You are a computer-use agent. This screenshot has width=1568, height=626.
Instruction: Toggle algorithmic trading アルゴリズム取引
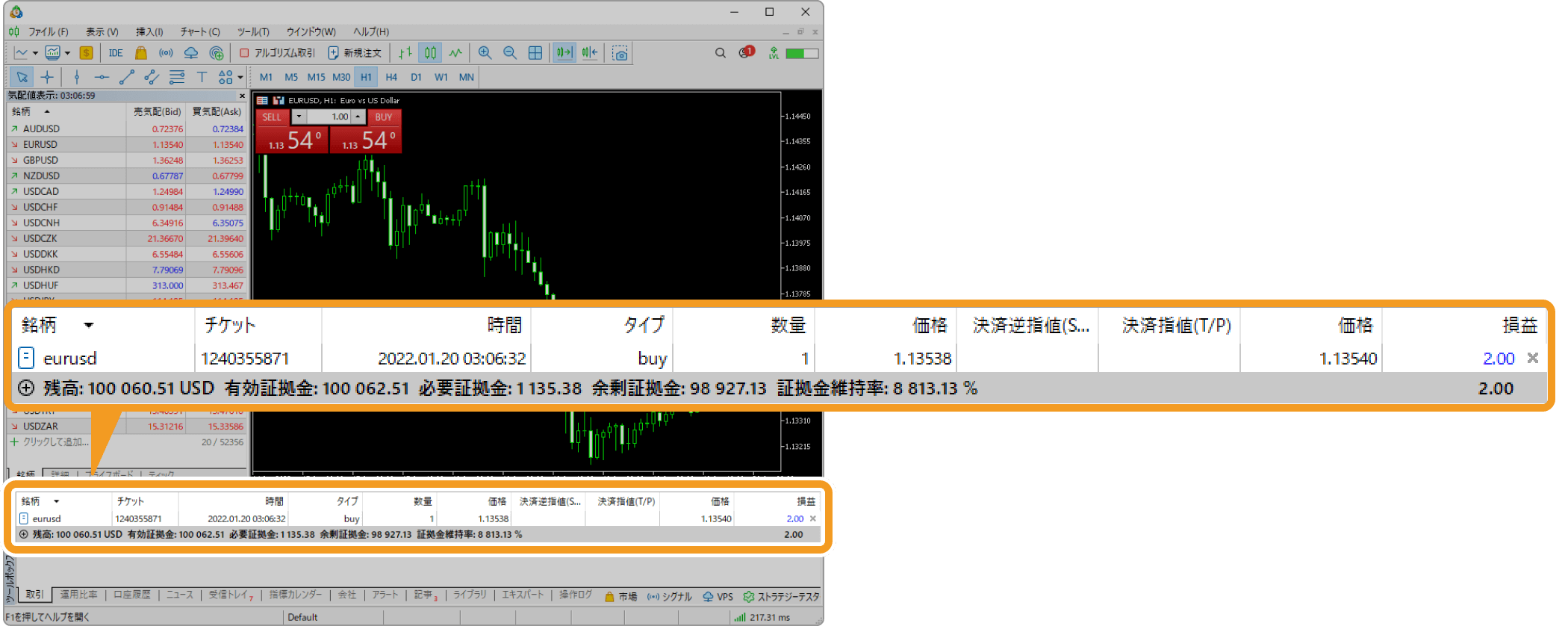point(277,53)
